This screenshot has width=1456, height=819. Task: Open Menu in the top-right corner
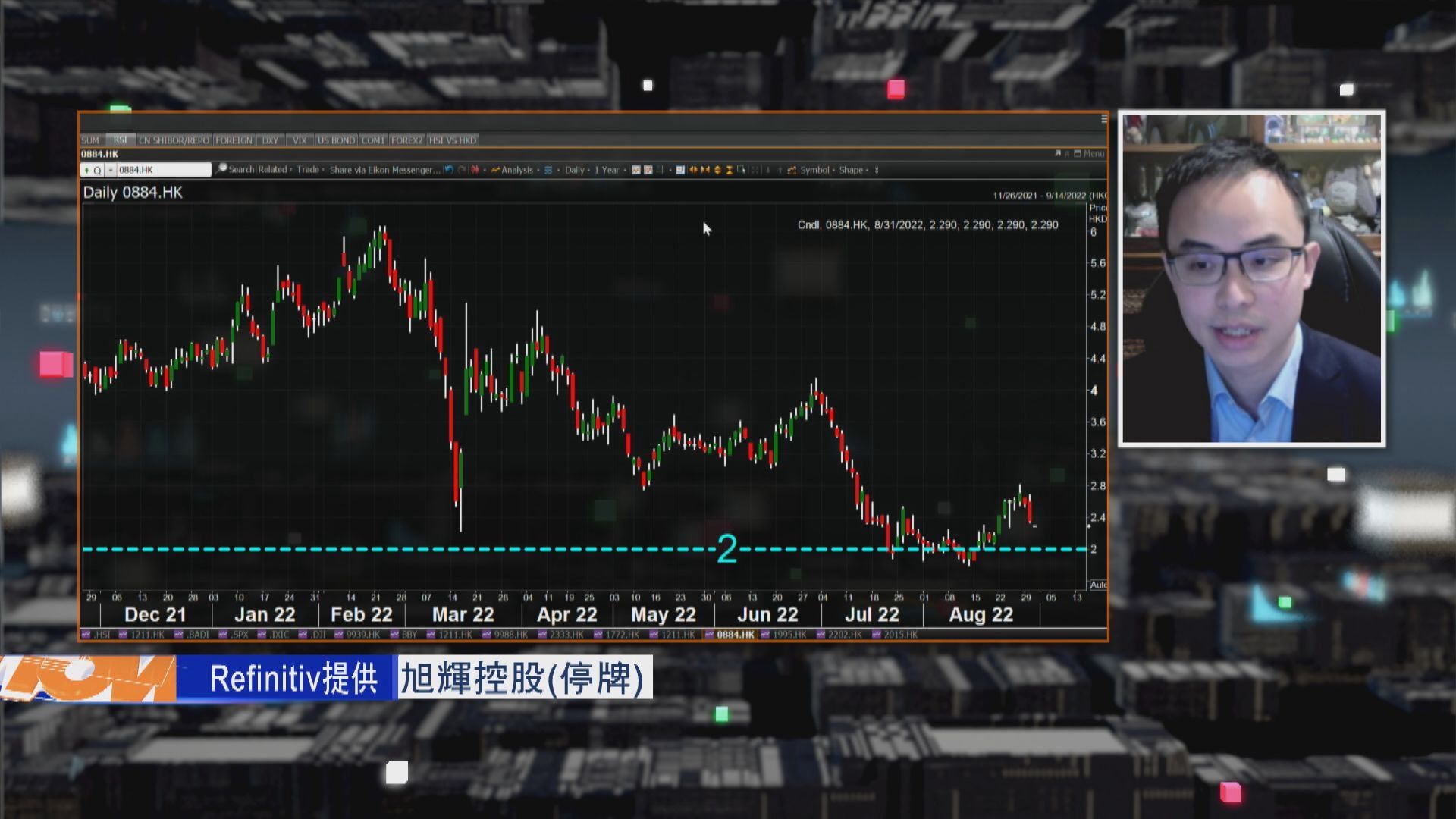(1096, 152)
